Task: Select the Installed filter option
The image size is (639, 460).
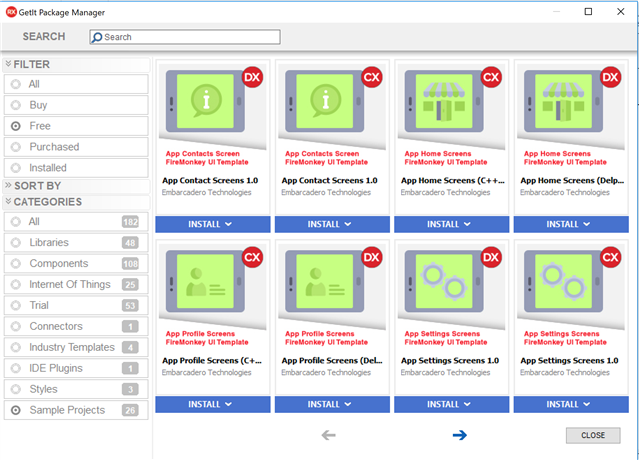Action: [76, 168]
